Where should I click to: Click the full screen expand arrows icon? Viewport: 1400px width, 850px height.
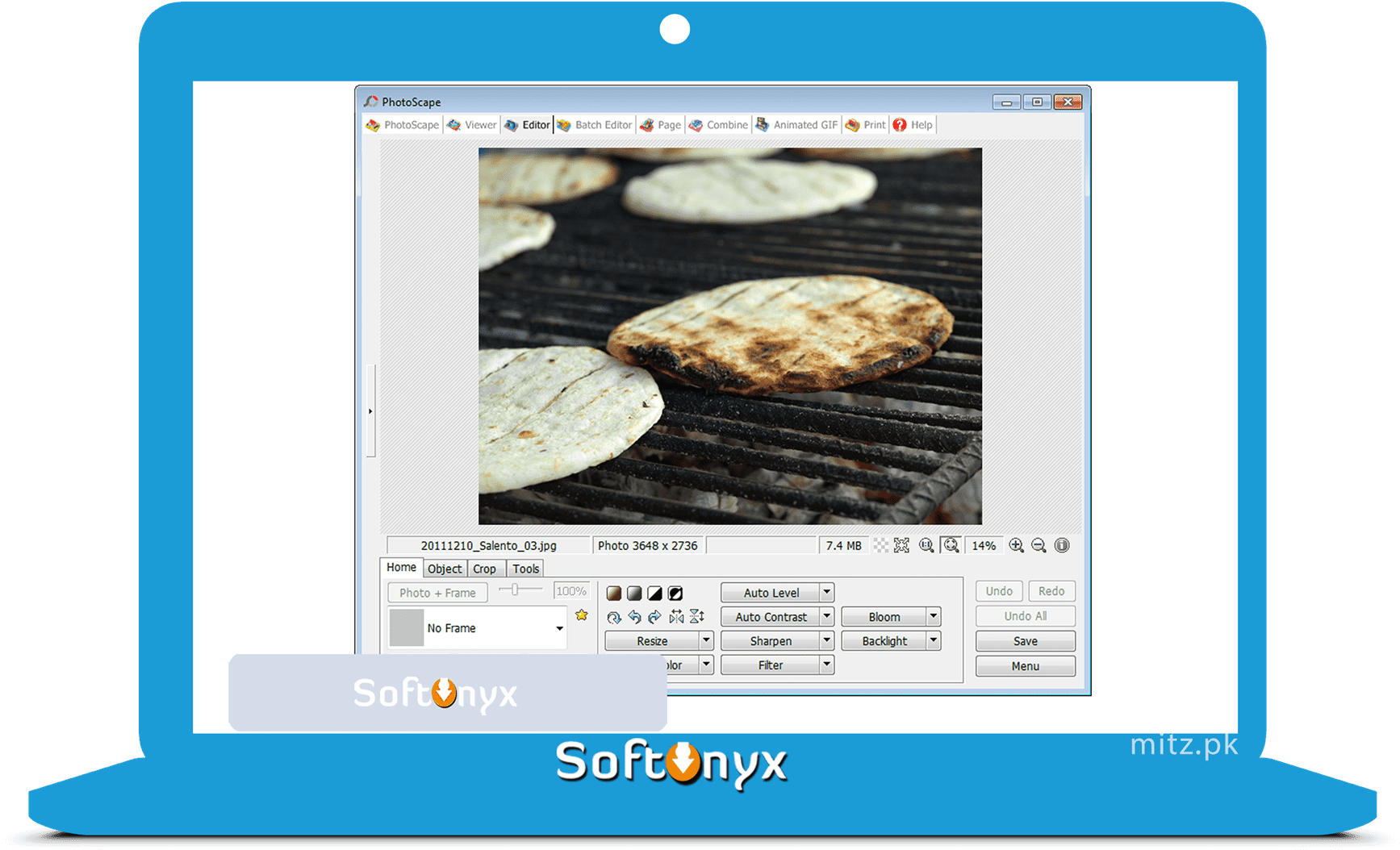pyautogui.click(x=902, y=546)
